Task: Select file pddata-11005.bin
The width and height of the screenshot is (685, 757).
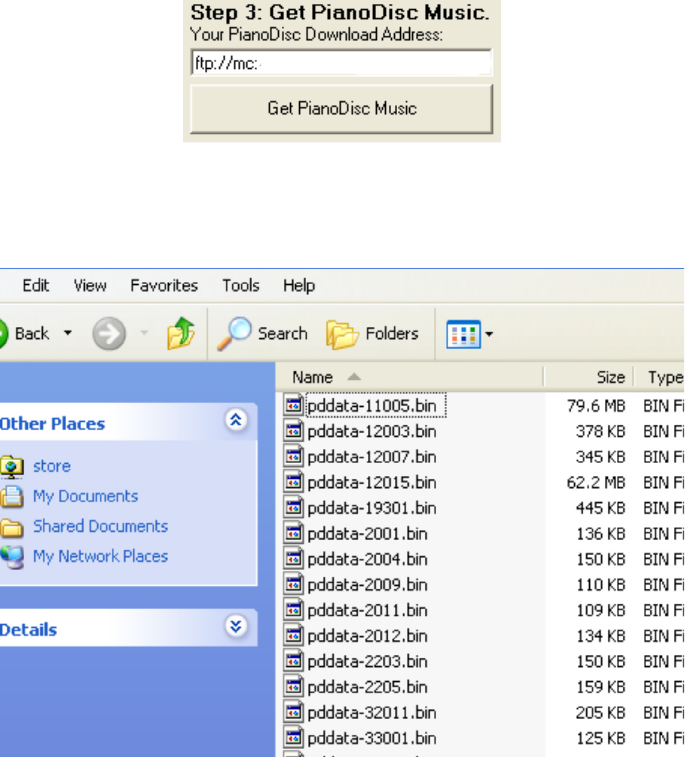Action: (x=372, y=406)
